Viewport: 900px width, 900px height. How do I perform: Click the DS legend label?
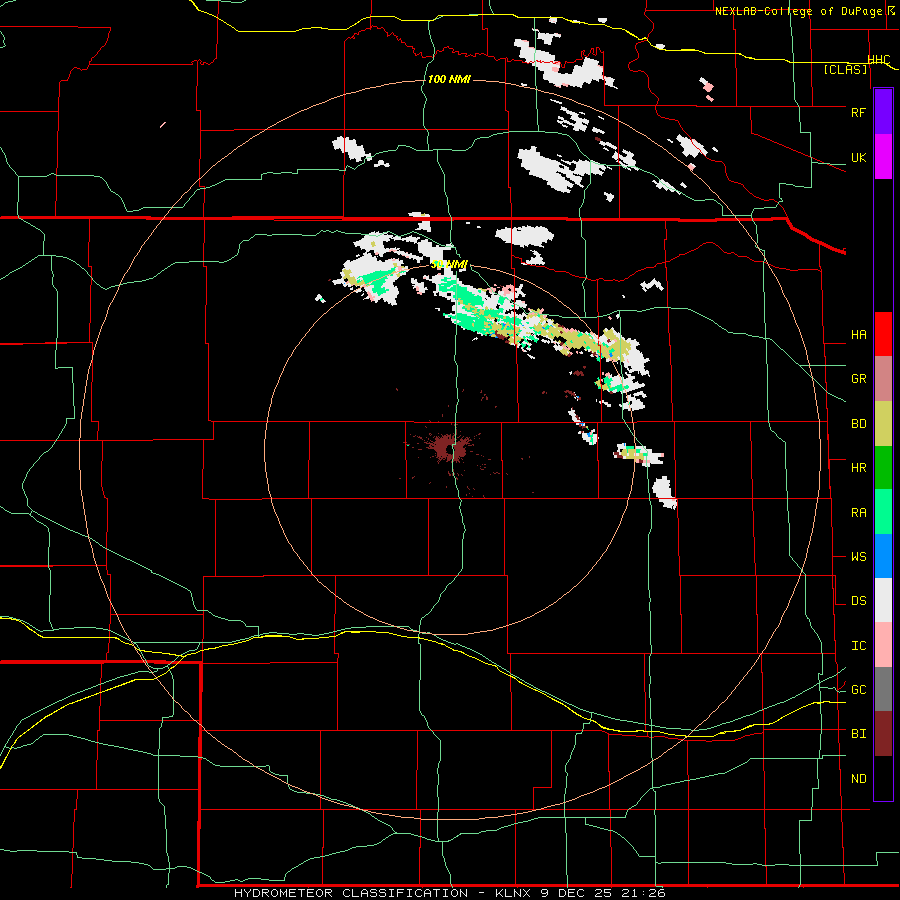858,601
